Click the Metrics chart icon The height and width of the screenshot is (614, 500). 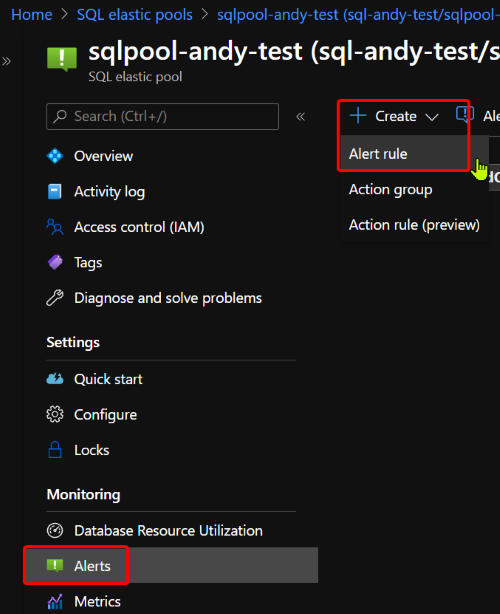55,601
